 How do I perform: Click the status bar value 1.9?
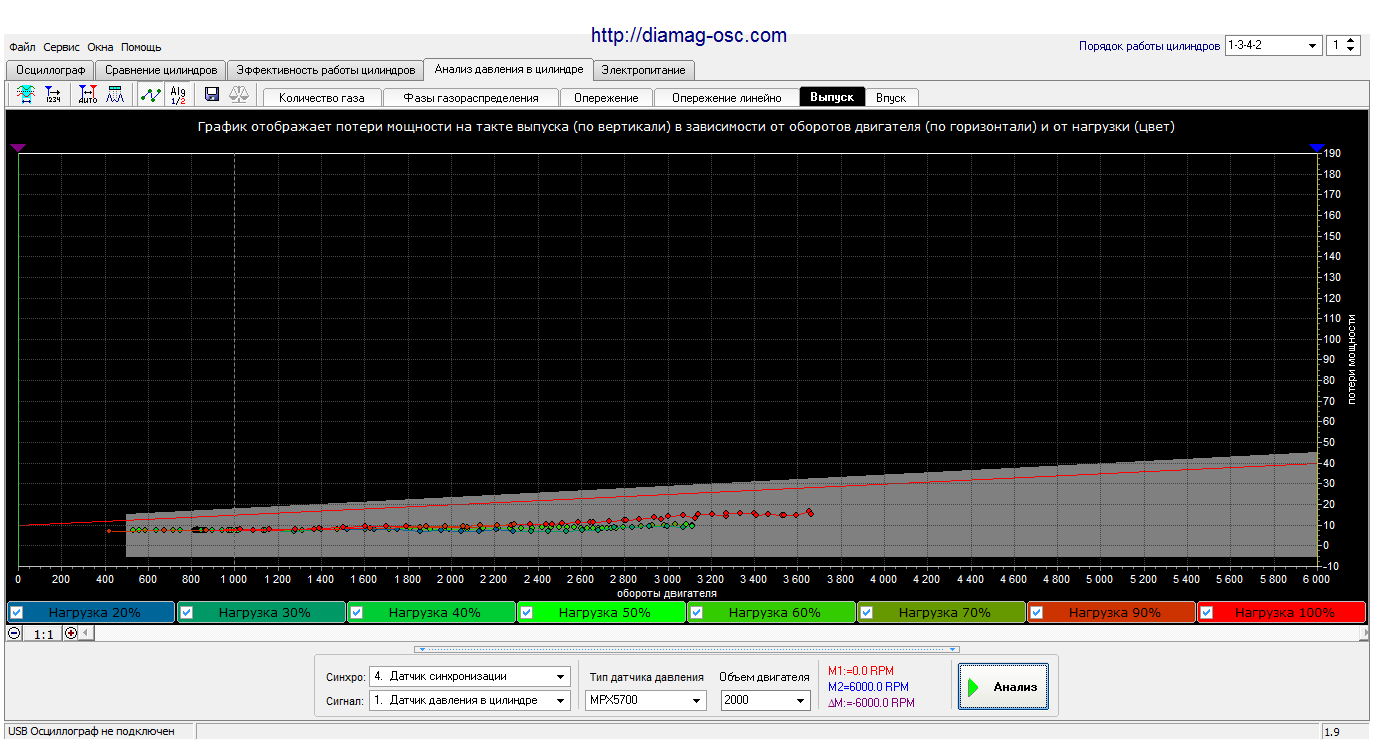[1332, 733]
